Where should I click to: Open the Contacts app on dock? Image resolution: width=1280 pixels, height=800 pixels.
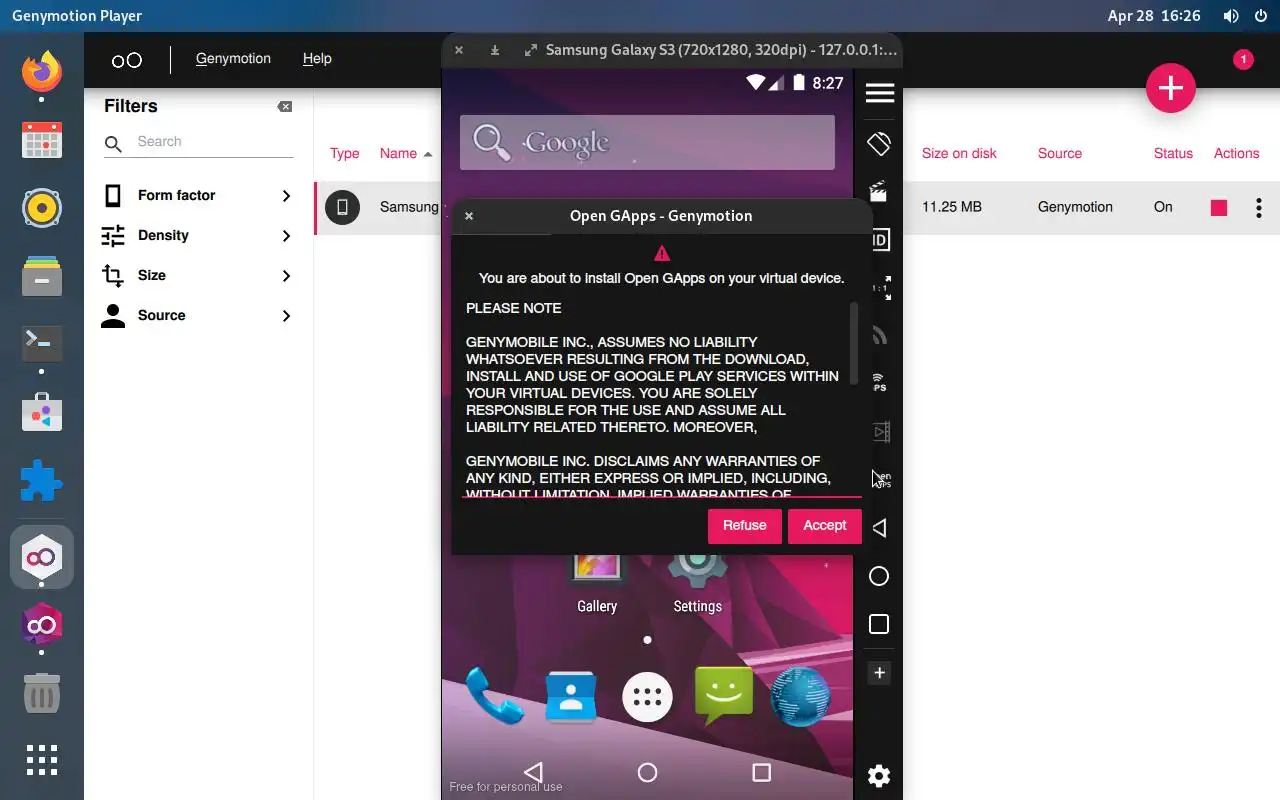(571, 696)
